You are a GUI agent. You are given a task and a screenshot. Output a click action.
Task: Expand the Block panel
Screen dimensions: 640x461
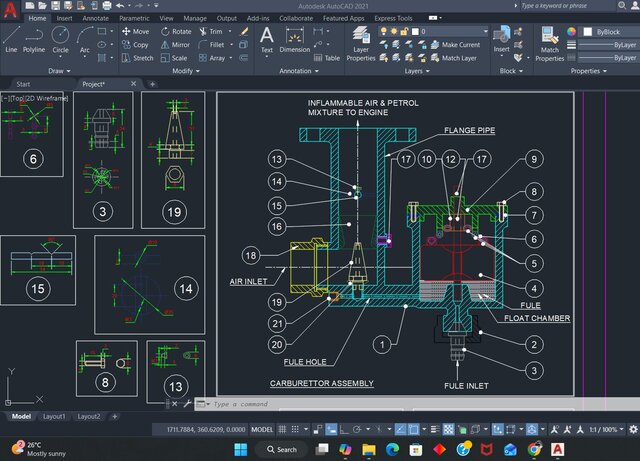pyautogui.click(x=511, y=71)
